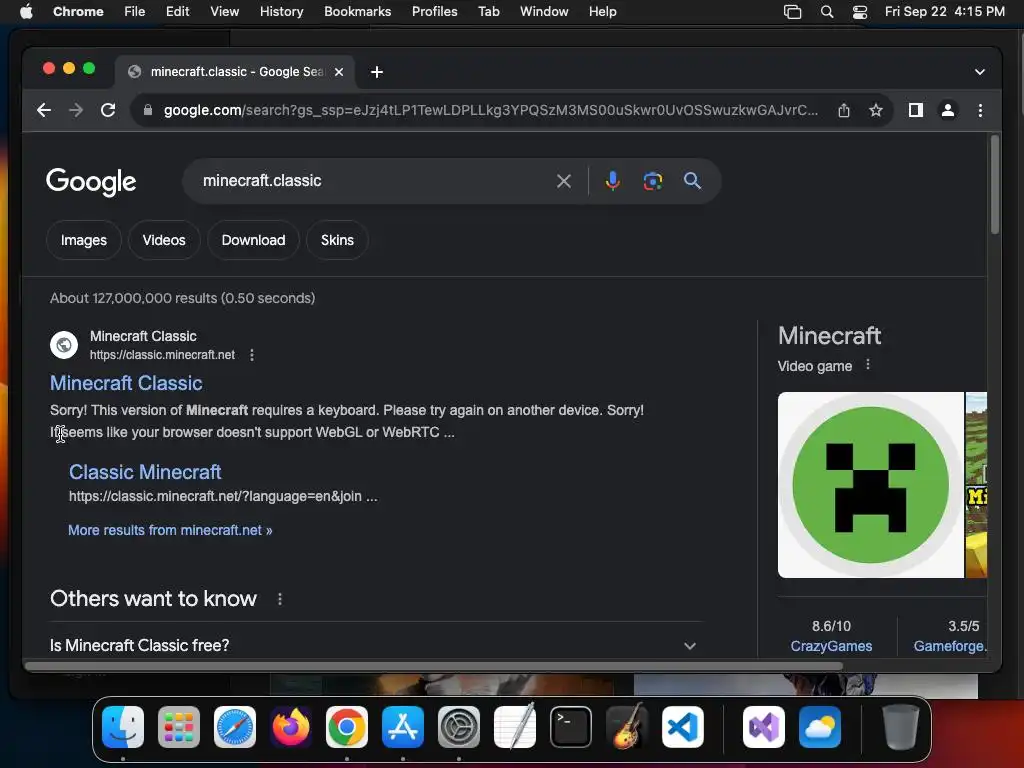This screenshot has width=1024, height=768.
Task: Click the Creeper face Minecraft thumbnail
Action: click(x=871, y=485)
